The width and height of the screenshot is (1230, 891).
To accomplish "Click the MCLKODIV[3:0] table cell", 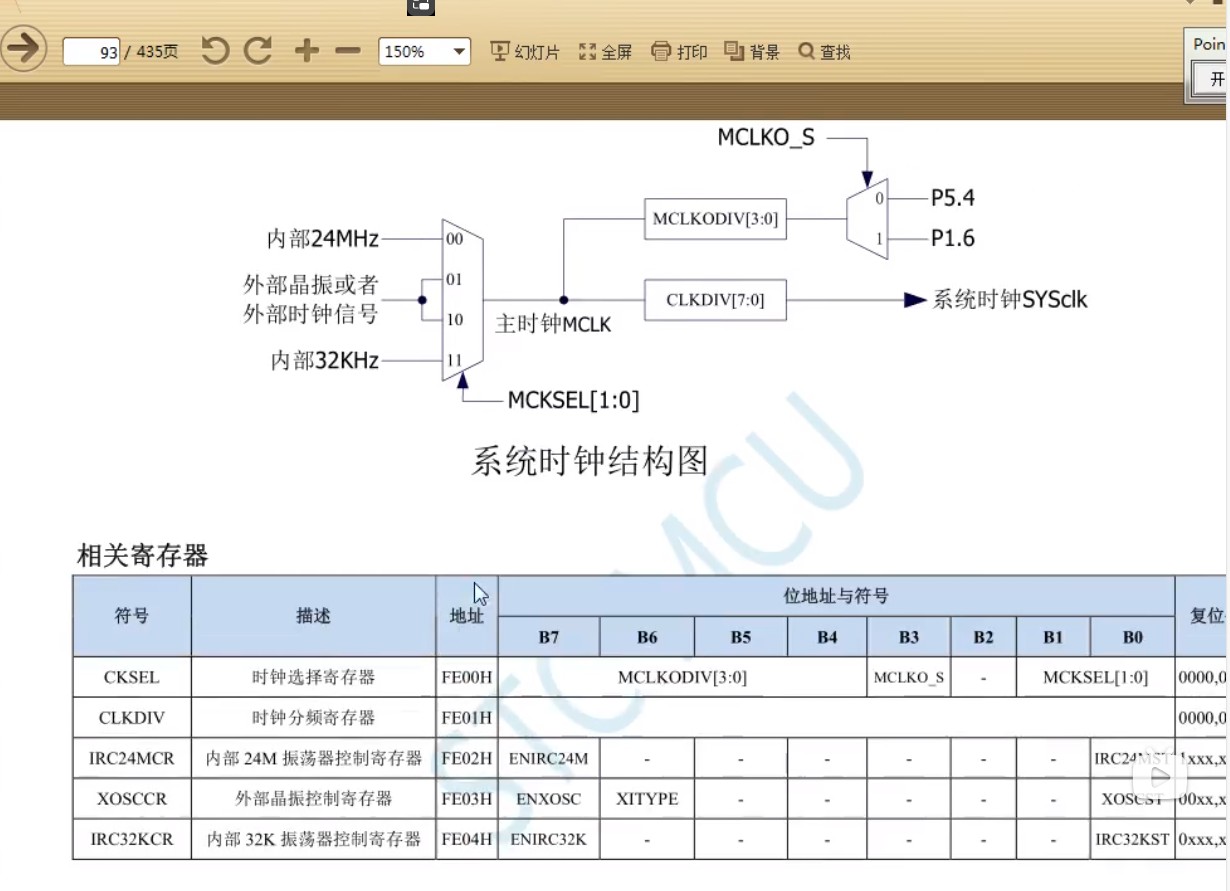I will click(683, 677).
